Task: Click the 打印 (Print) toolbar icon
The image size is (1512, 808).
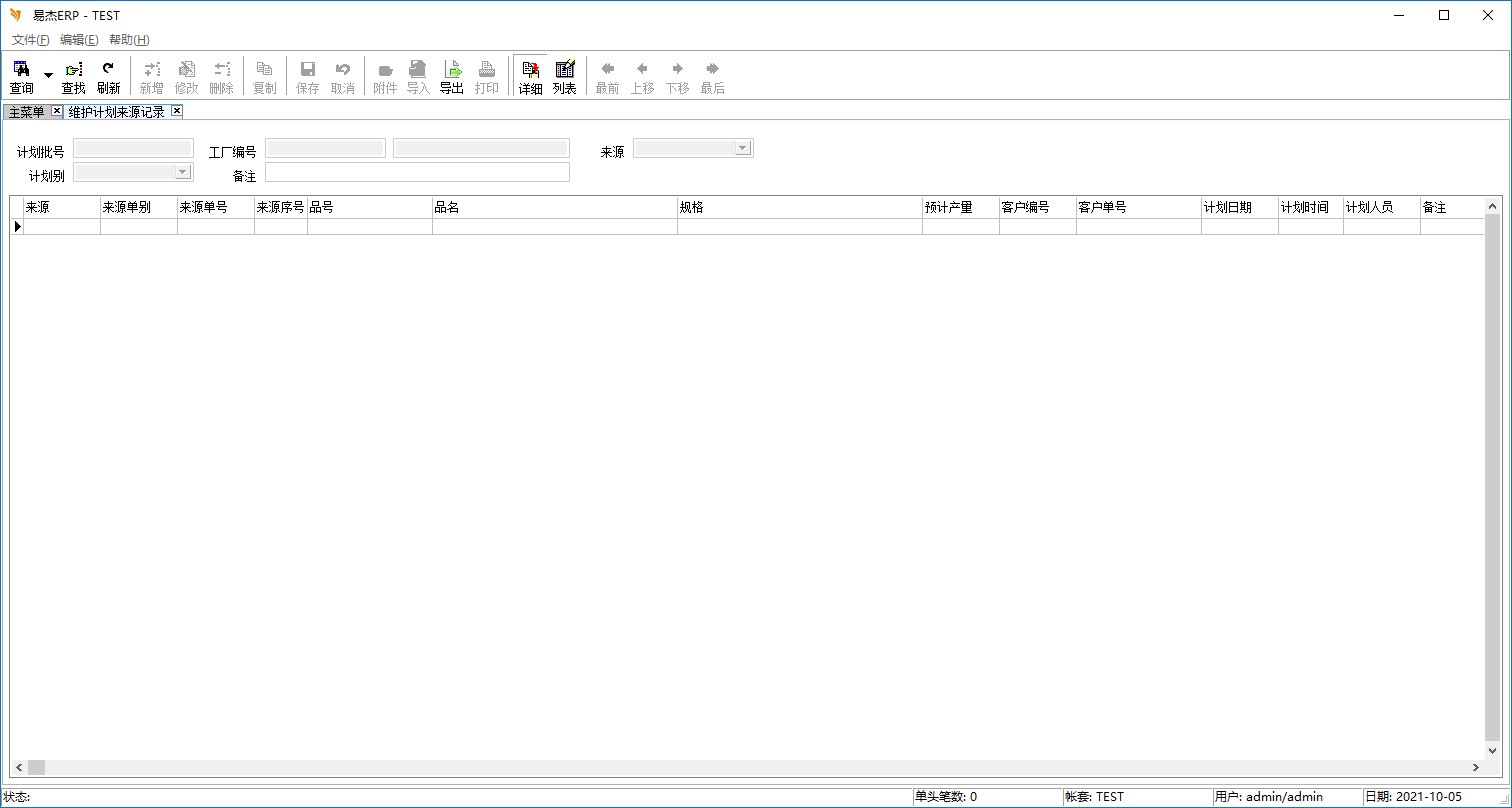Action: [487, 76]
